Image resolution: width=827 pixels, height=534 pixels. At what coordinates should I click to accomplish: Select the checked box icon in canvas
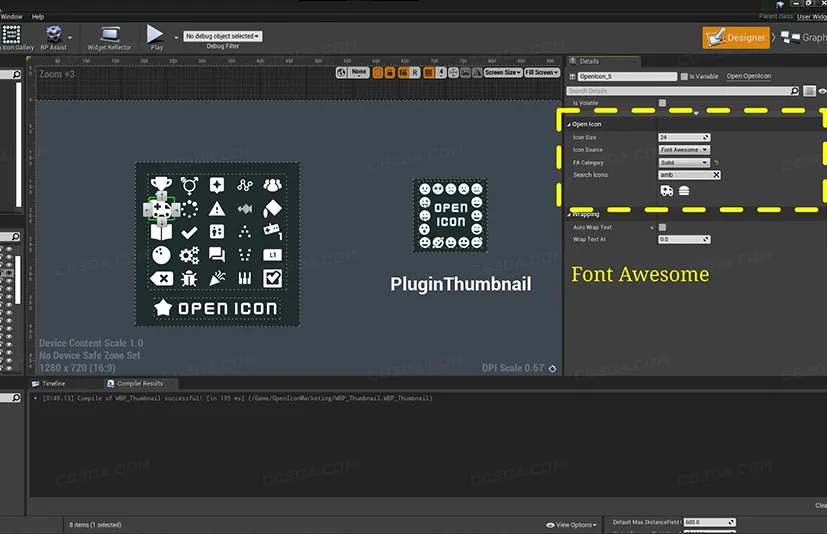click(273, 279)
